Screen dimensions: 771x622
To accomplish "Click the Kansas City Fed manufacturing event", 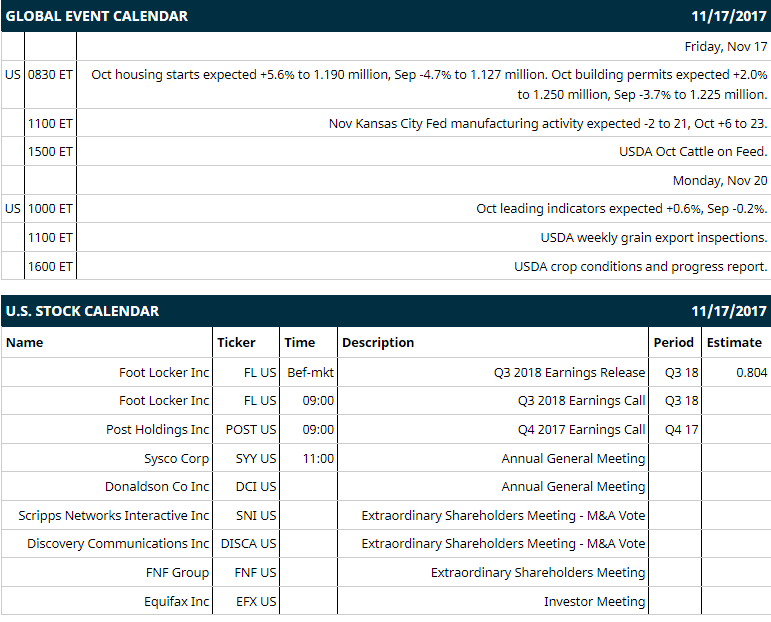I will point(548,123).
